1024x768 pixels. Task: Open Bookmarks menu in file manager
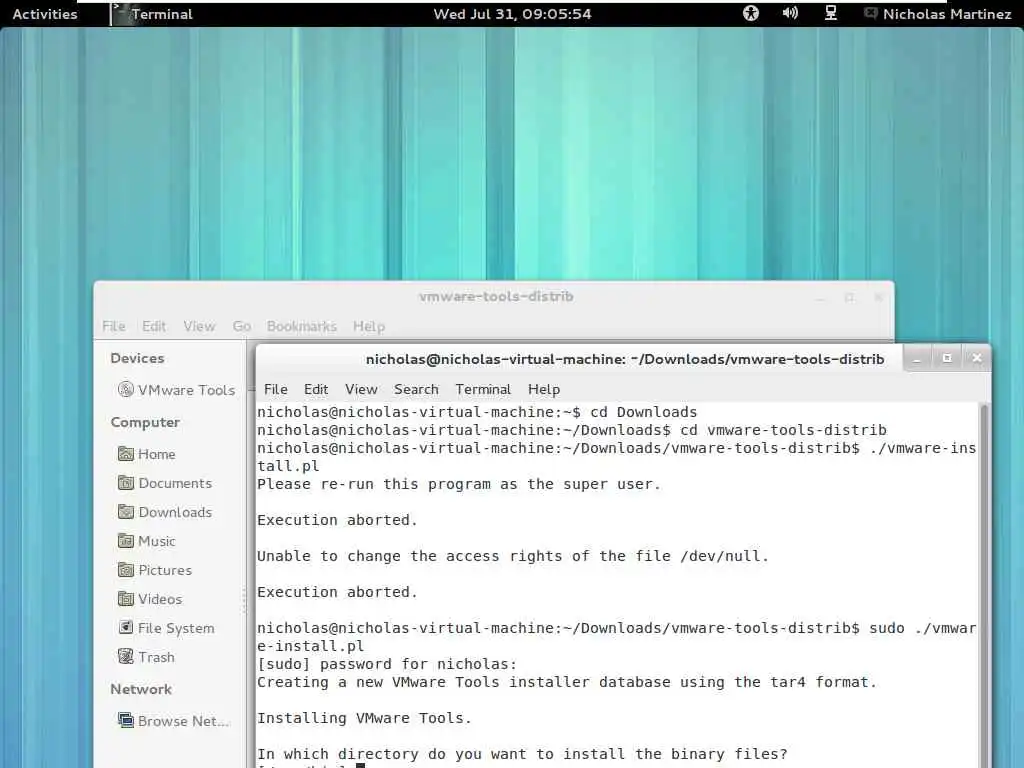coord(302,326)
